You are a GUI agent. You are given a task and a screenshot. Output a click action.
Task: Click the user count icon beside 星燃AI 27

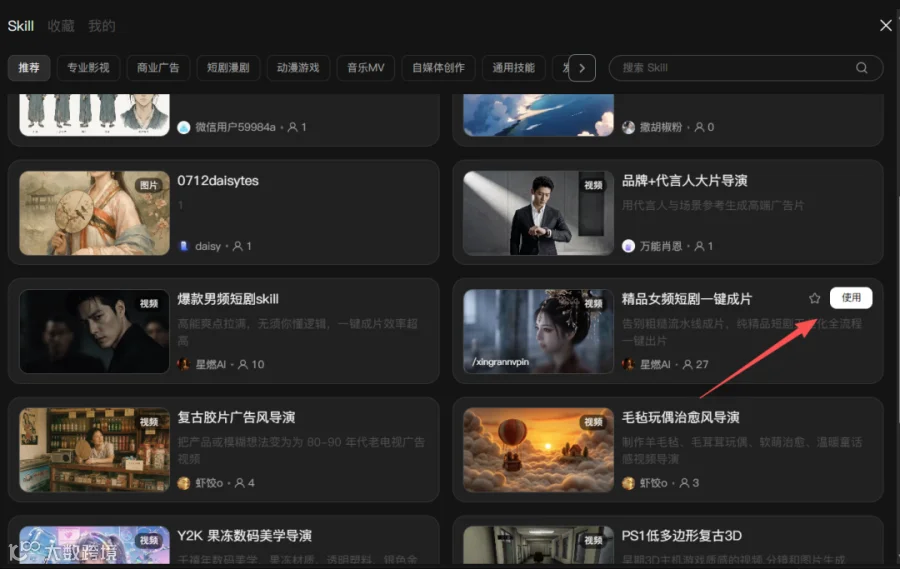click(x=687, y=364)
